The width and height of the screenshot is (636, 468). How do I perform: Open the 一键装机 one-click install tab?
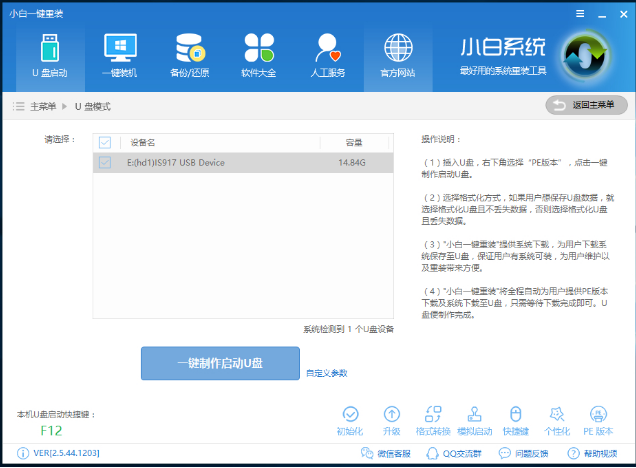point(119,55)
